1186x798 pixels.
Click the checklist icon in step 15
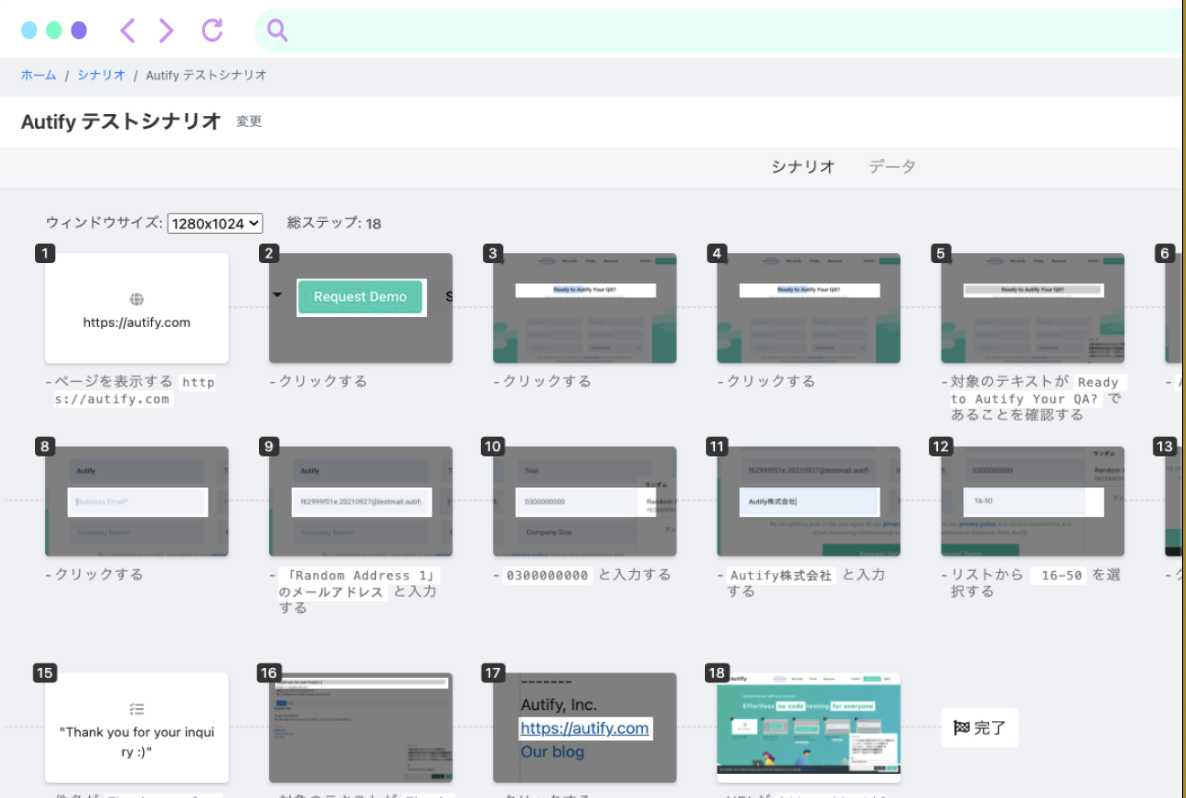coord(136,709)
